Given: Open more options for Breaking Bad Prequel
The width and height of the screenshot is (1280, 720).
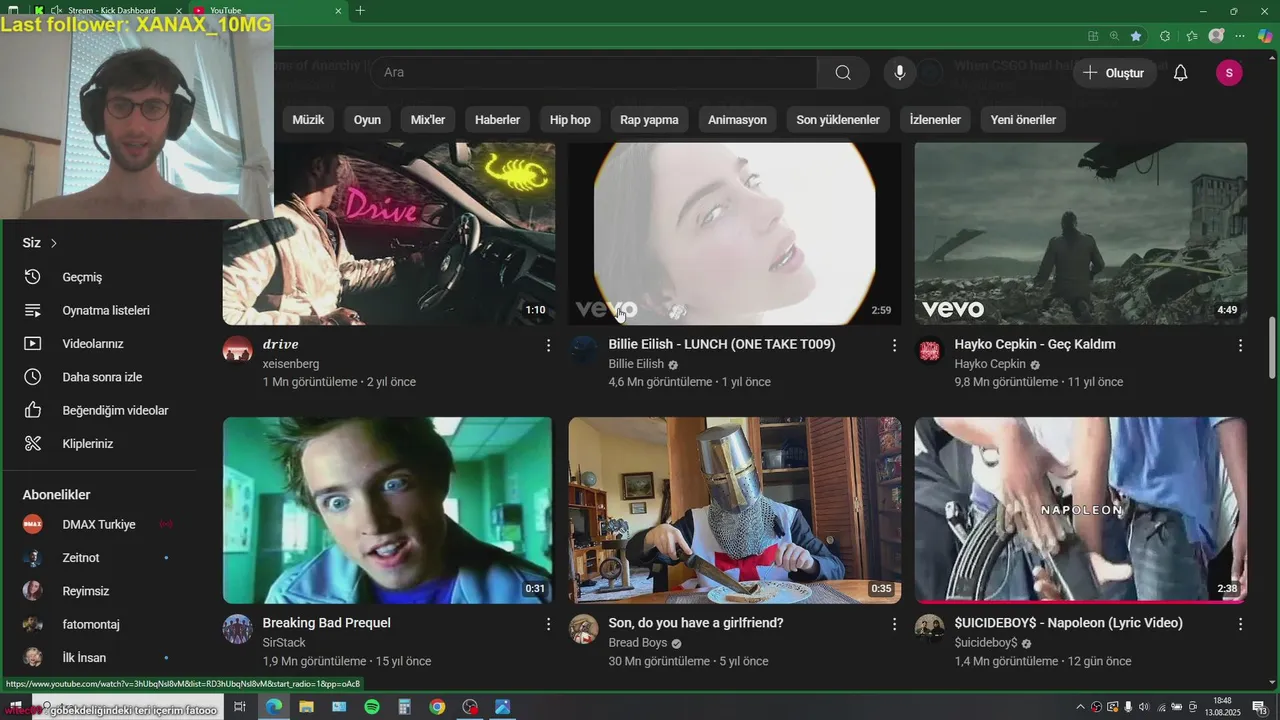Looking at the screenshot, I should coord(548,624).
